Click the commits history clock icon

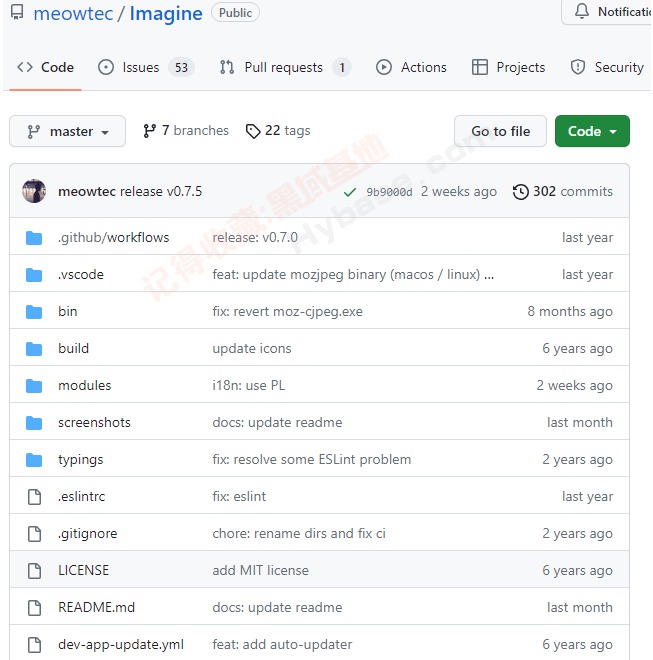click(x=520, y=192)
